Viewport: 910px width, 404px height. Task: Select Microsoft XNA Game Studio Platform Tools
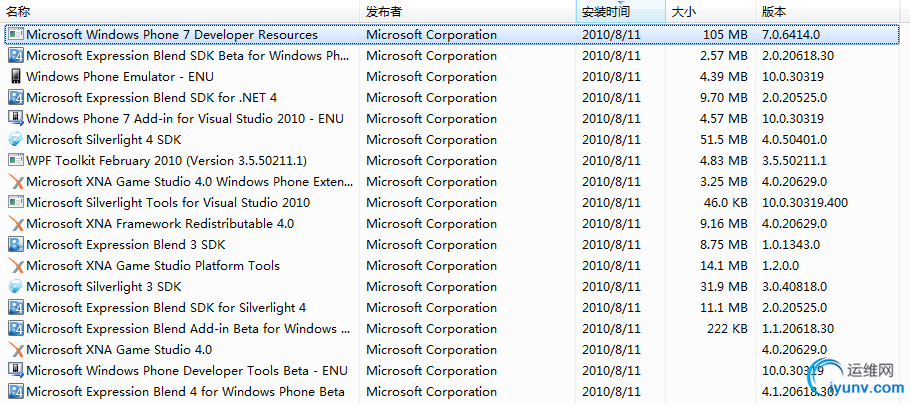click(153, 265)
